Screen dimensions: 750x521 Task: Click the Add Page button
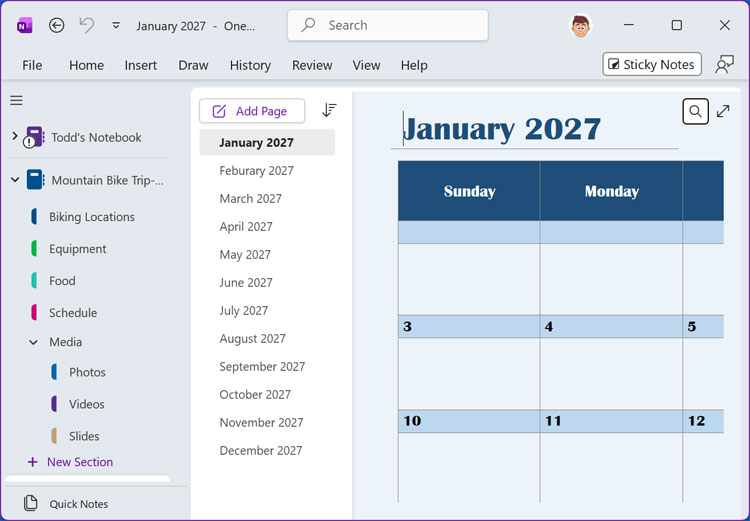coord(252,111)
